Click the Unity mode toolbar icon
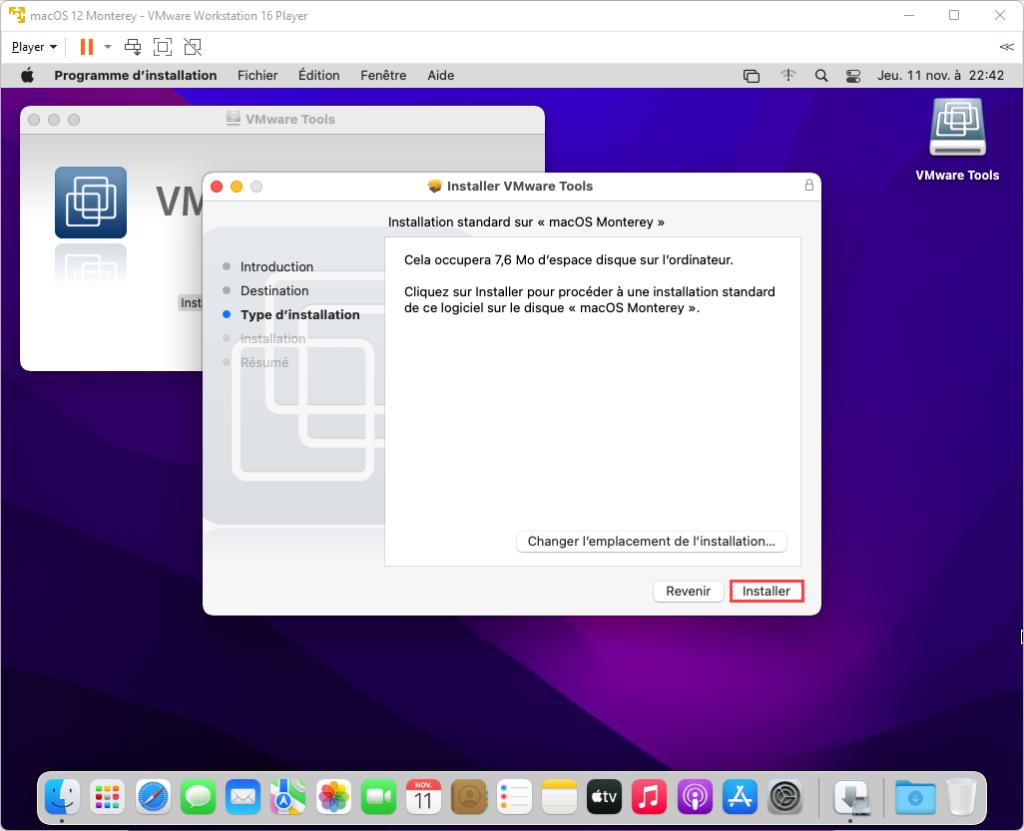 click(192, 46)
